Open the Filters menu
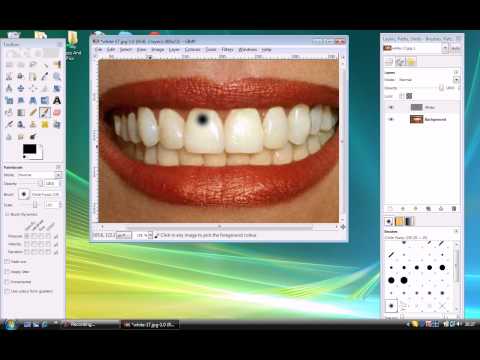The width and height of the screenshot is (480, 360). (x=227, y=50)
